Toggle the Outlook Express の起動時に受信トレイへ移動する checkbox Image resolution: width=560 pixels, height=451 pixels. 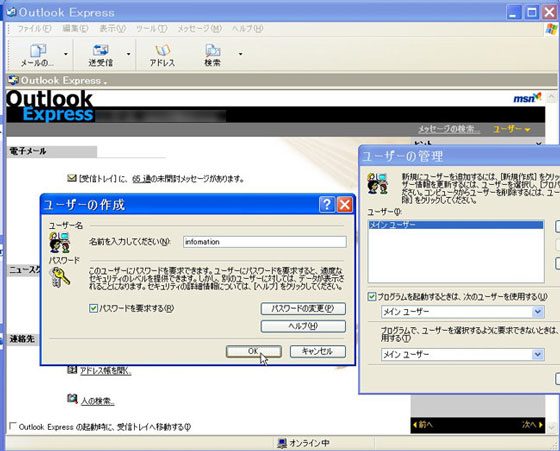point(13,426)
